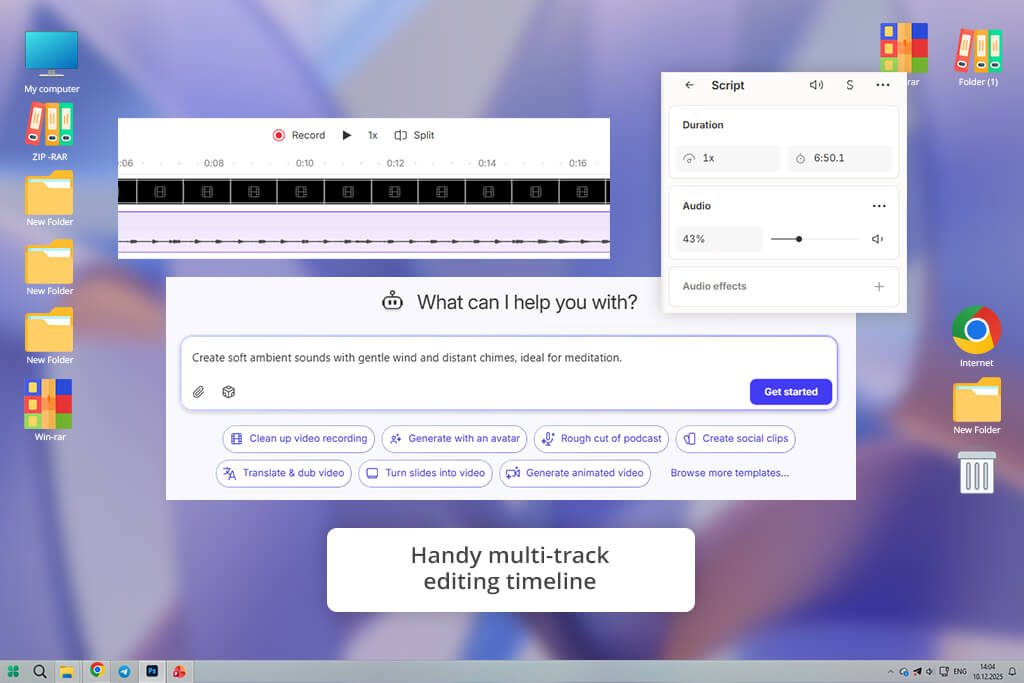
Task: Open notifications bell in system tray
Action: click(x=1012, y=671)
